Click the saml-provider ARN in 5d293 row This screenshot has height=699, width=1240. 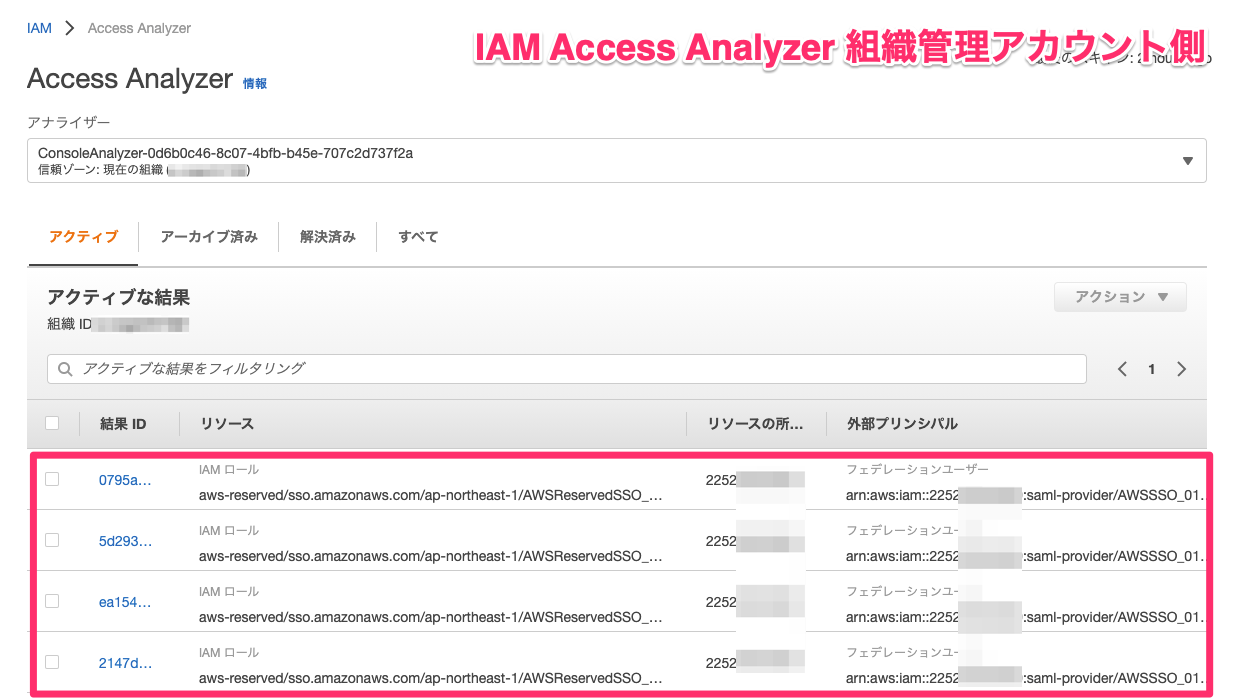[1026, 555]
